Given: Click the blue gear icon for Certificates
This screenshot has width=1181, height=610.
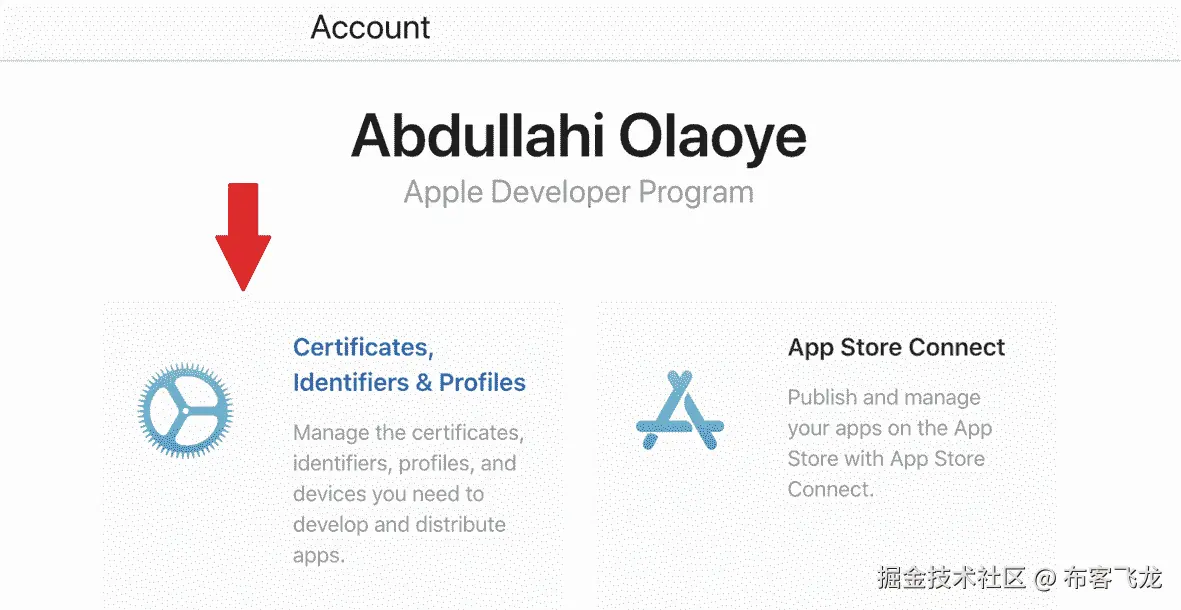Looking at the screenshot, I should (x=185, y=411).
